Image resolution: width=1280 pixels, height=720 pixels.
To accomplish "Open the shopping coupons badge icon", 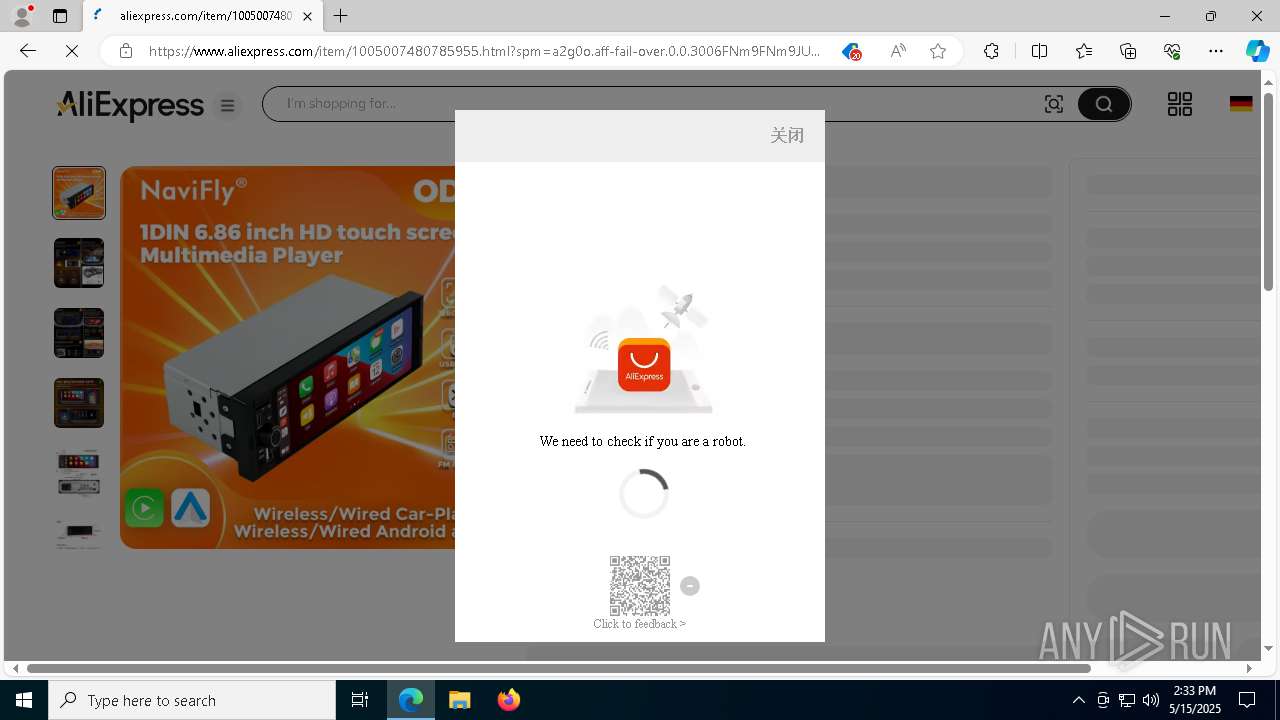I will point(851,51).
